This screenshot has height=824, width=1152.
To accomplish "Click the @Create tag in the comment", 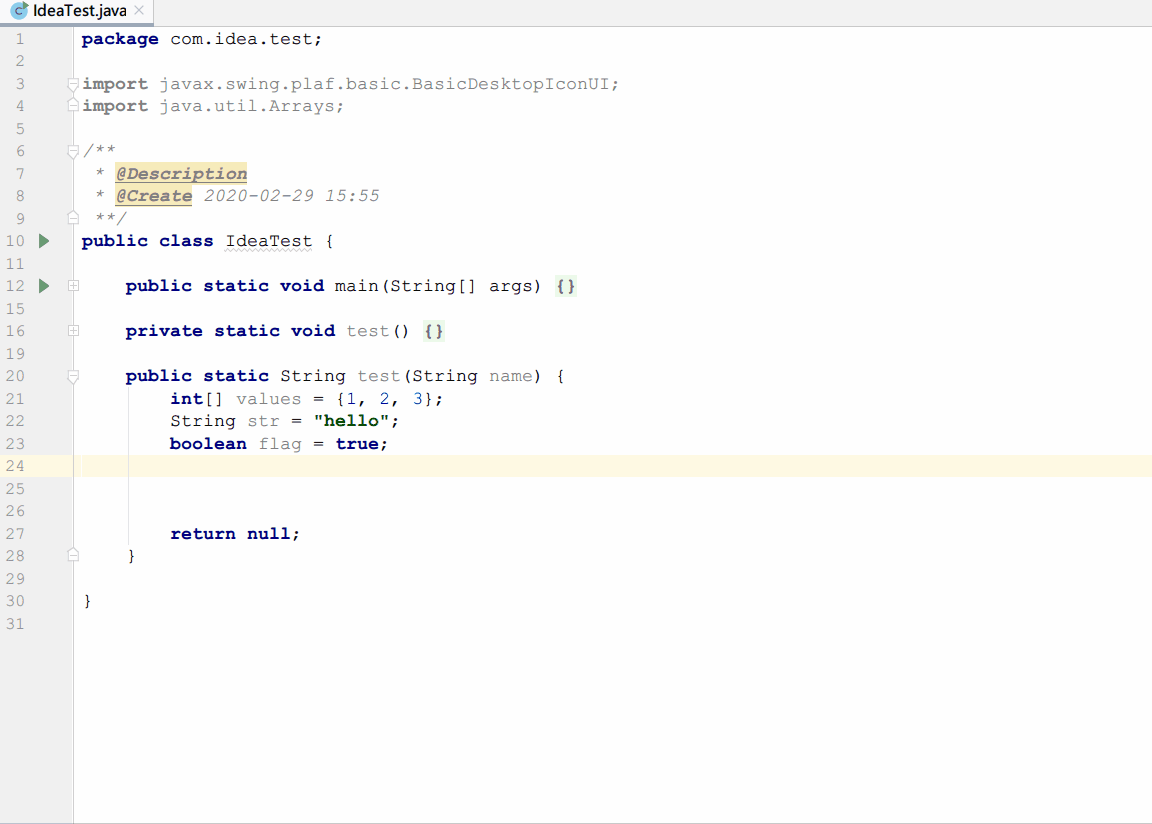I will [x=154, y=196].
